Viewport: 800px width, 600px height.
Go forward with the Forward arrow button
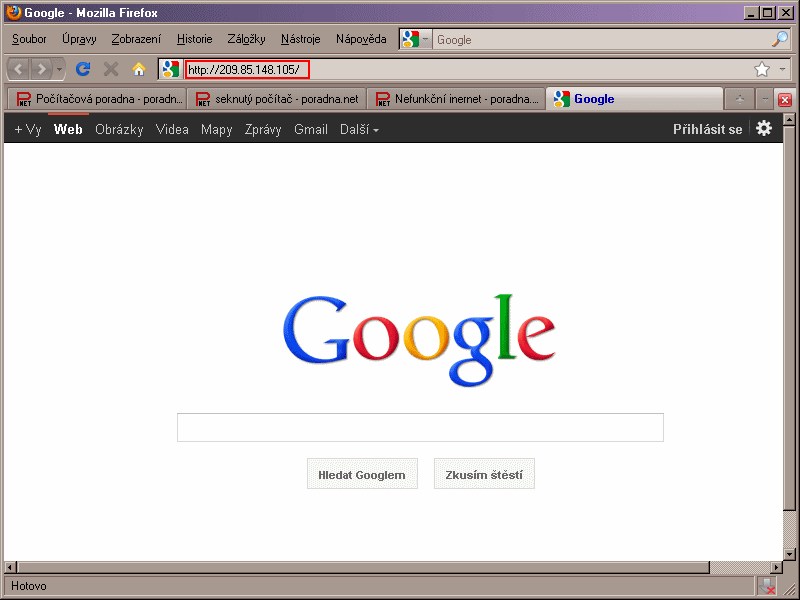coord(41,69)
